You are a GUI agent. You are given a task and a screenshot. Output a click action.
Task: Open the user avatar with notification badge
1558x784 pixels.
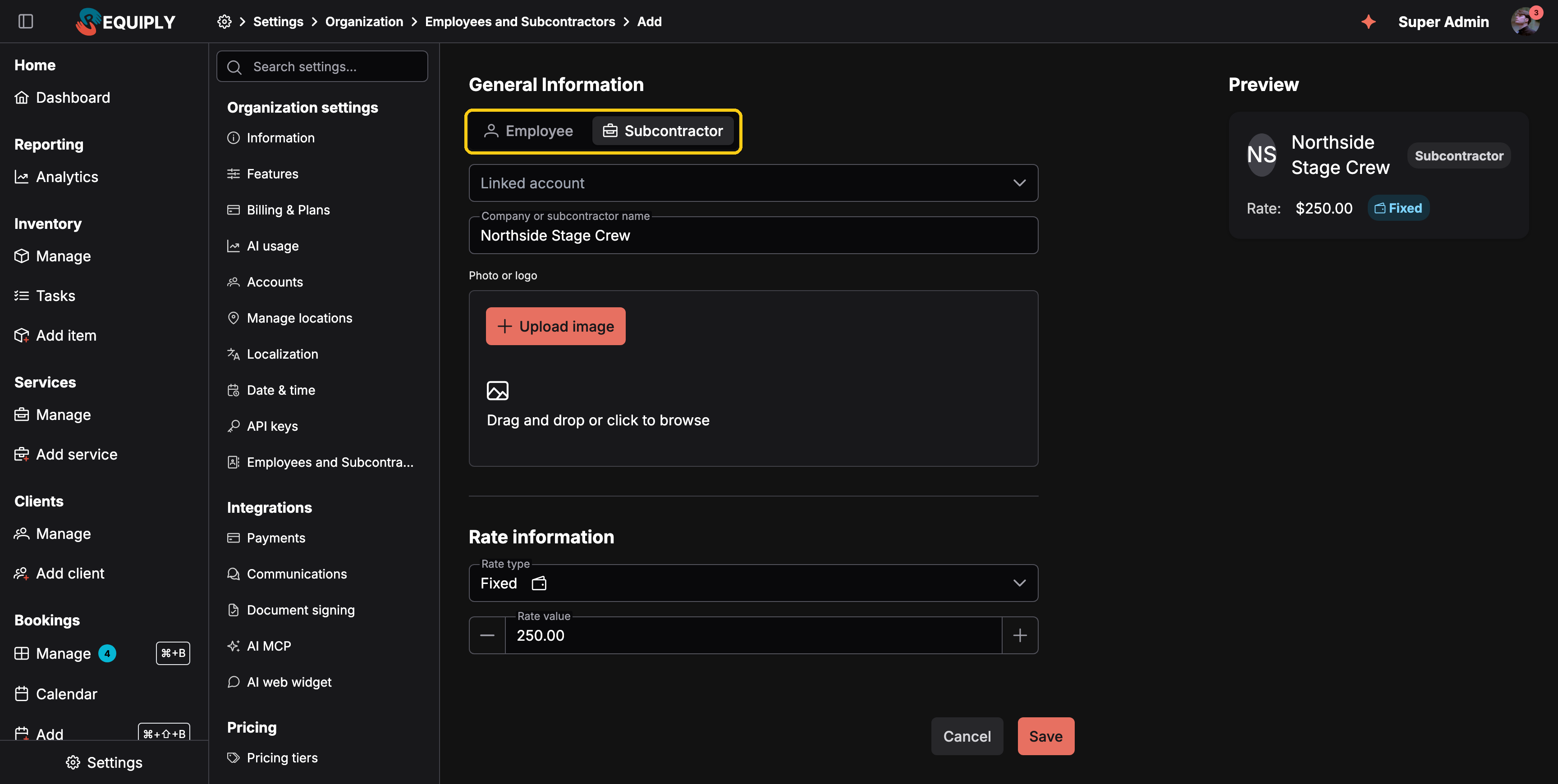click(1525, 22)
